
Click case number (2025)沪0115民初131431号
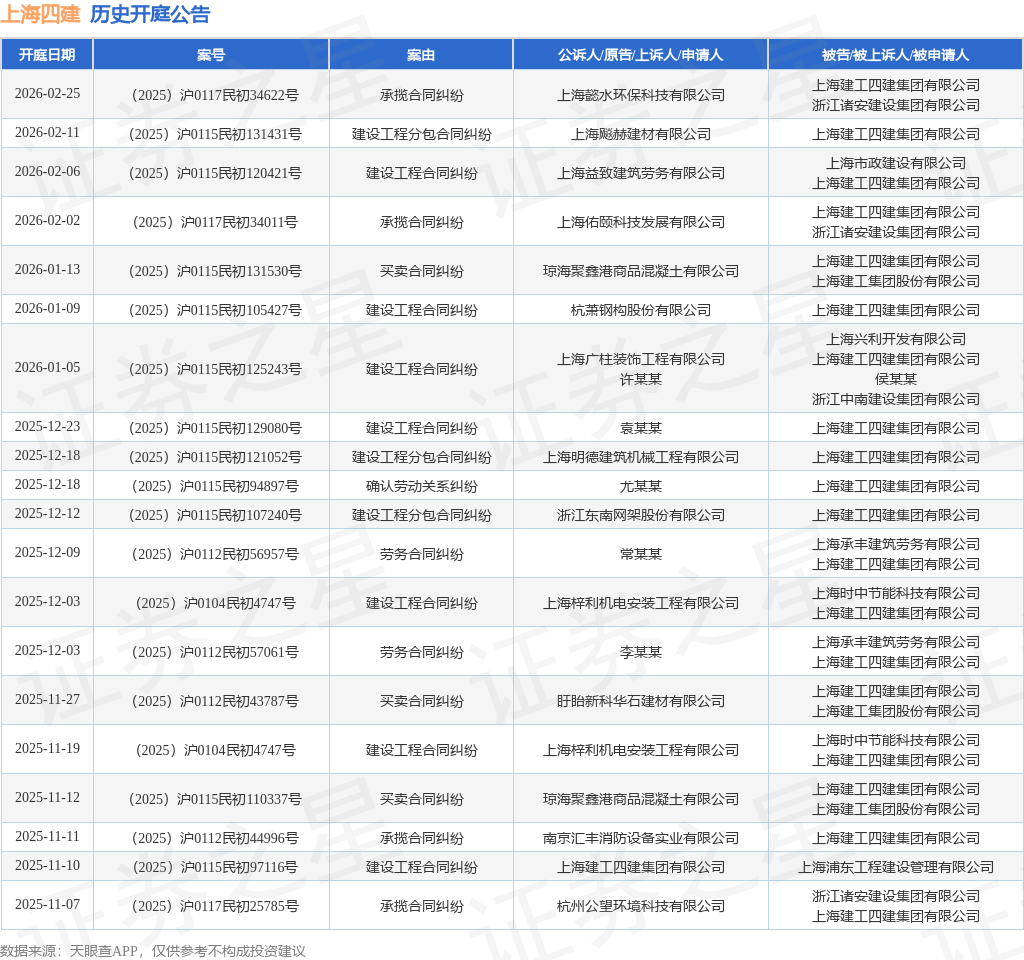[x=215, y=134]
